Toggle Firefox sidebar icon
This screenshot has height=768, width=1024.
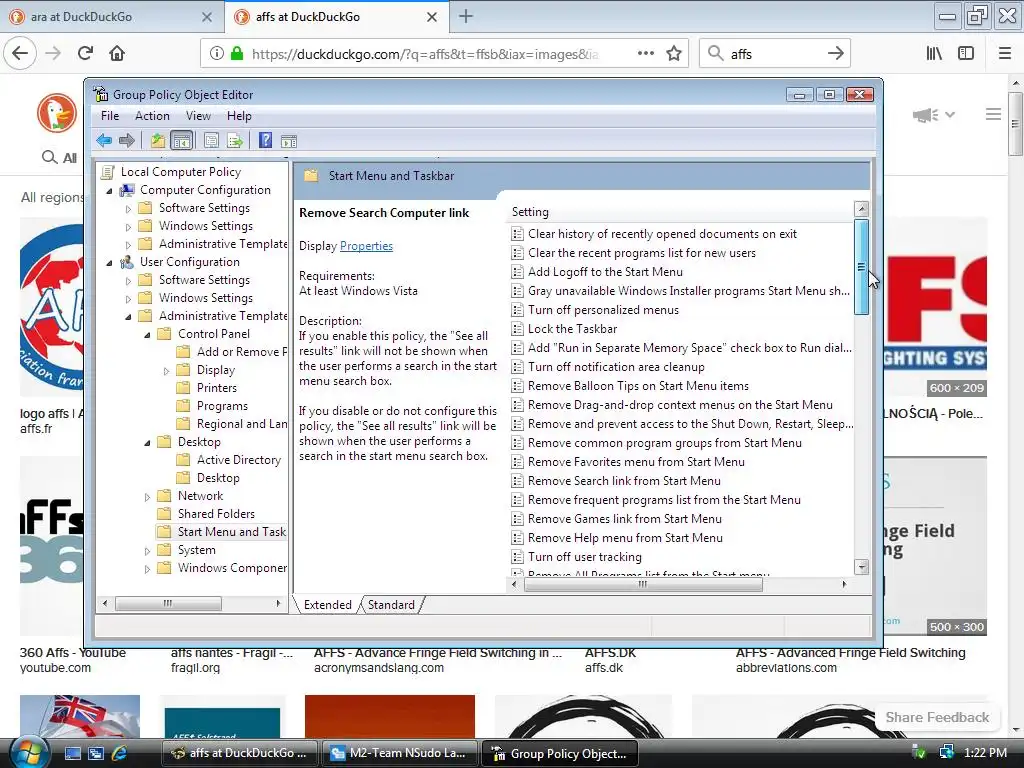click(966, 54)
